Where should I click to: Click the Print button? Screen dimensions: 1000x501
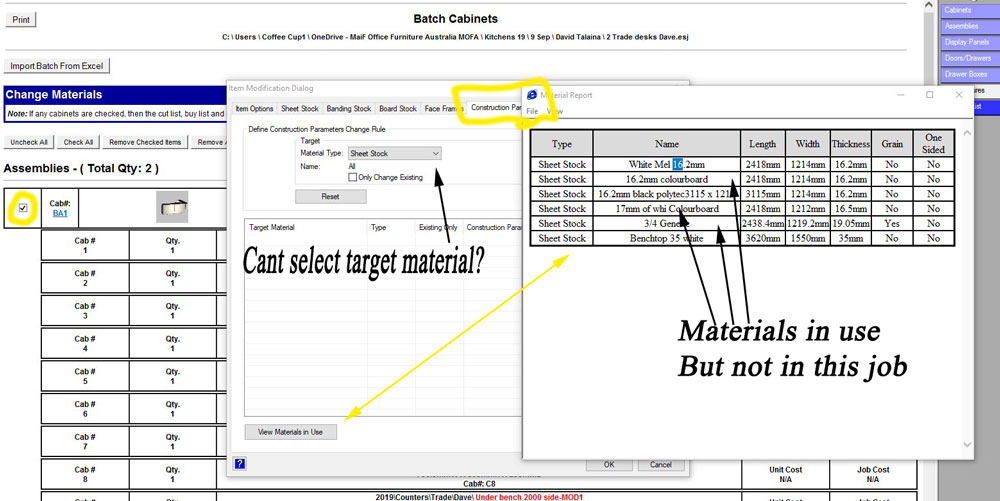coord(21,20)
